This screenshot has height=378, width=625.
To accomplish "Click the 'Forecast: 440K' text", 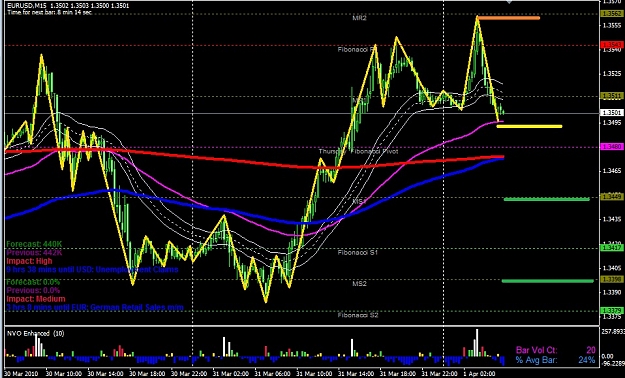I will pyautogui.click(x=34, y=244).
